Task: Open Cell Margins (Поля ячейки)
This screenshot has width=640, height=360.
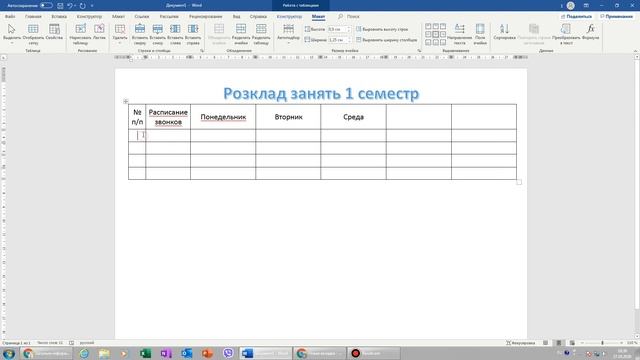Action: [480, 34]
